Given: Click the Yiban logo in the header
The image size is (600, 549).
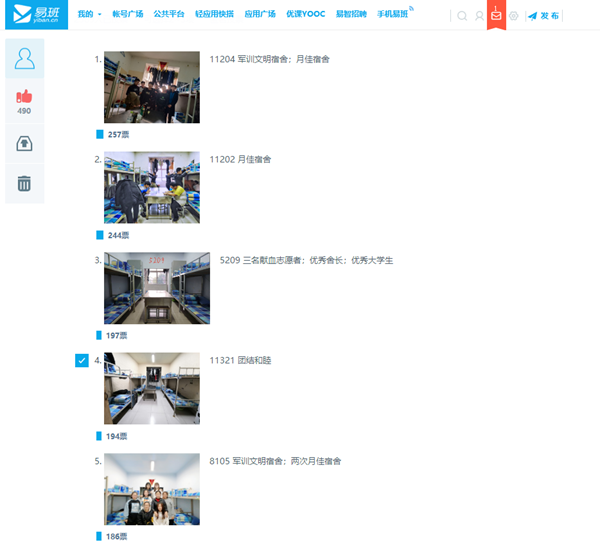Looking at the screenshot, I should click(36, 15).
